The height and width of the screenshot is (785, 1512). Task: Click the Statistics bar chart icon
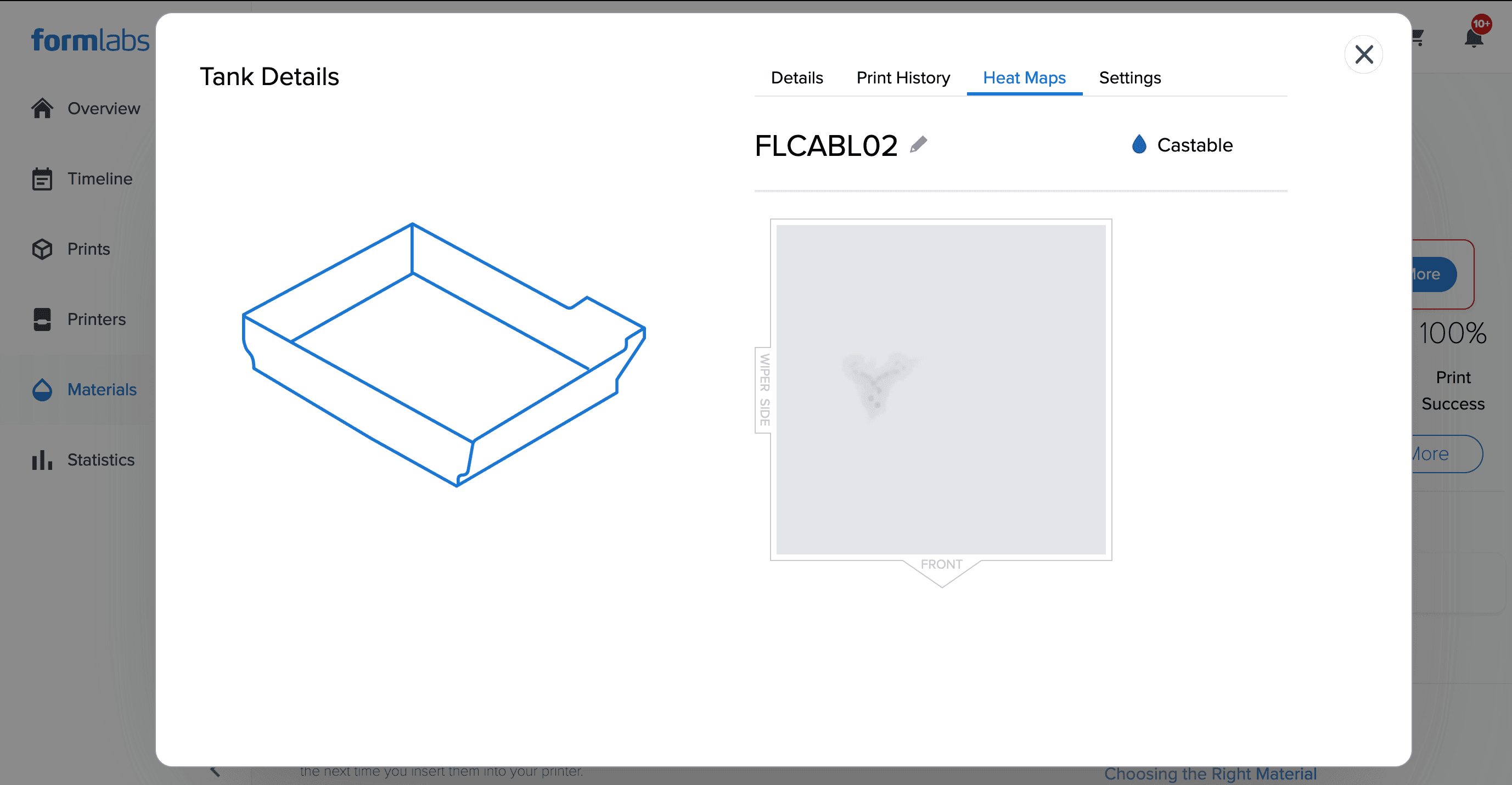click(42, 459)
